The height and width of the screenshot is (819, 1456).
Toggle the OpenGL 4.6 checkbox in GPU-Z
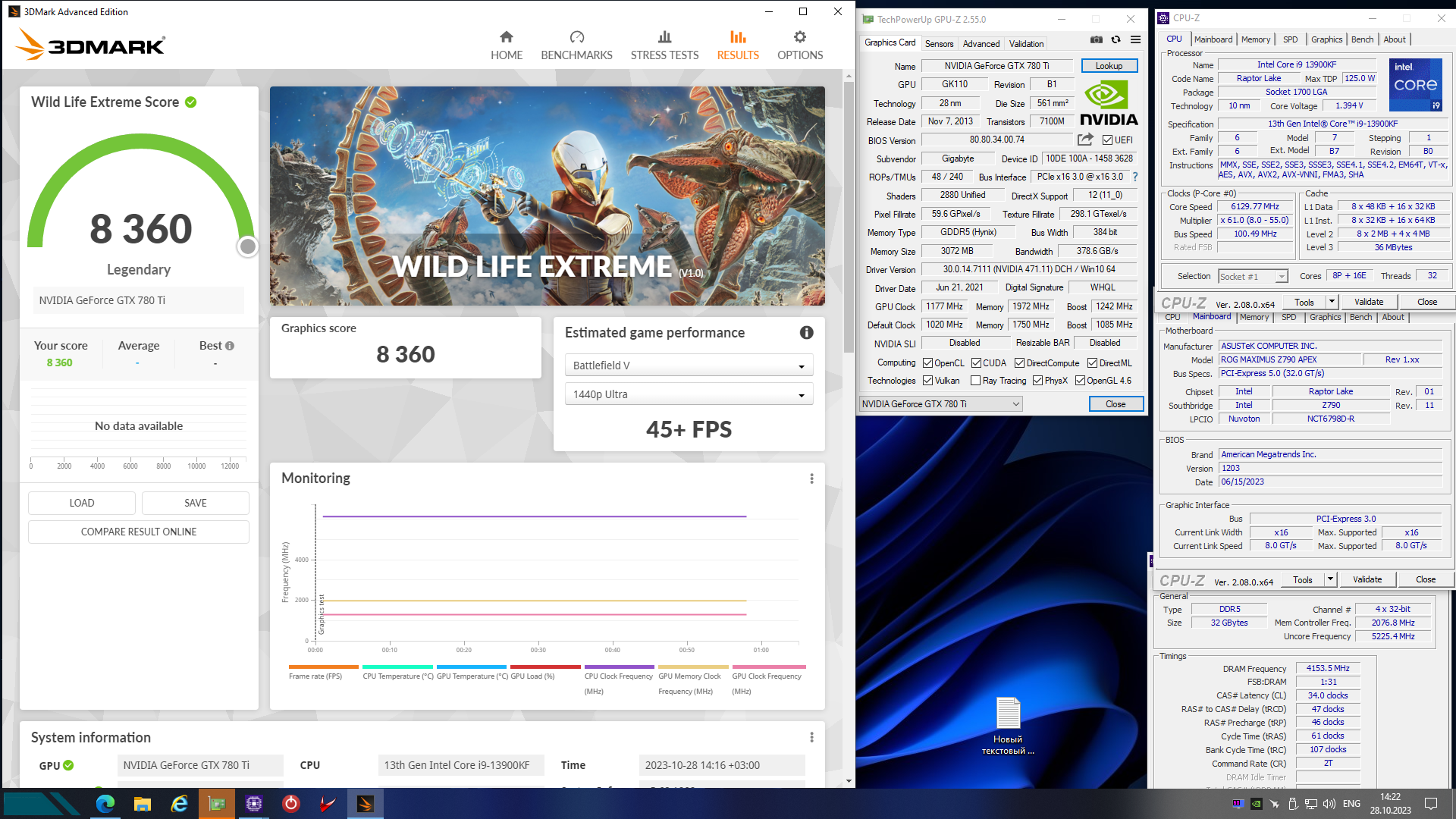pos(1080,381)
